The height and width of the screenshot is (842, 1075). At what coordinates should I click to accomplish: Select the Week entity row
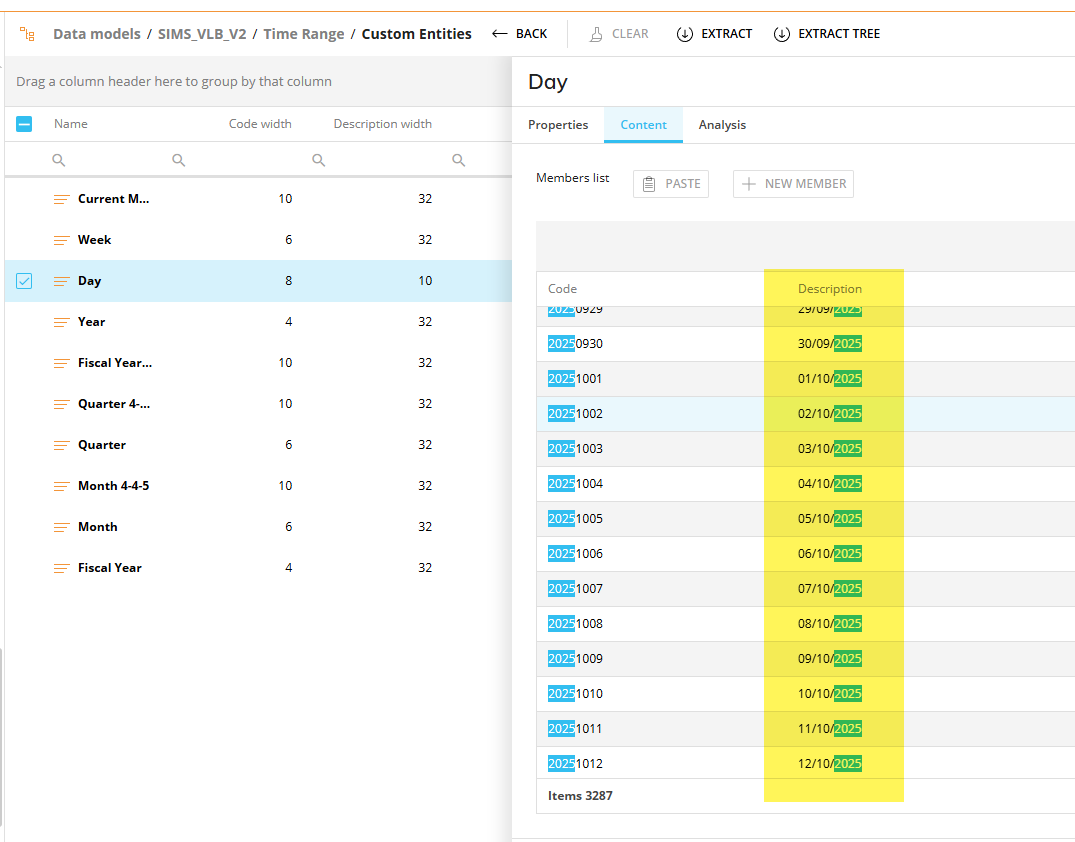[x=258, y=240]
